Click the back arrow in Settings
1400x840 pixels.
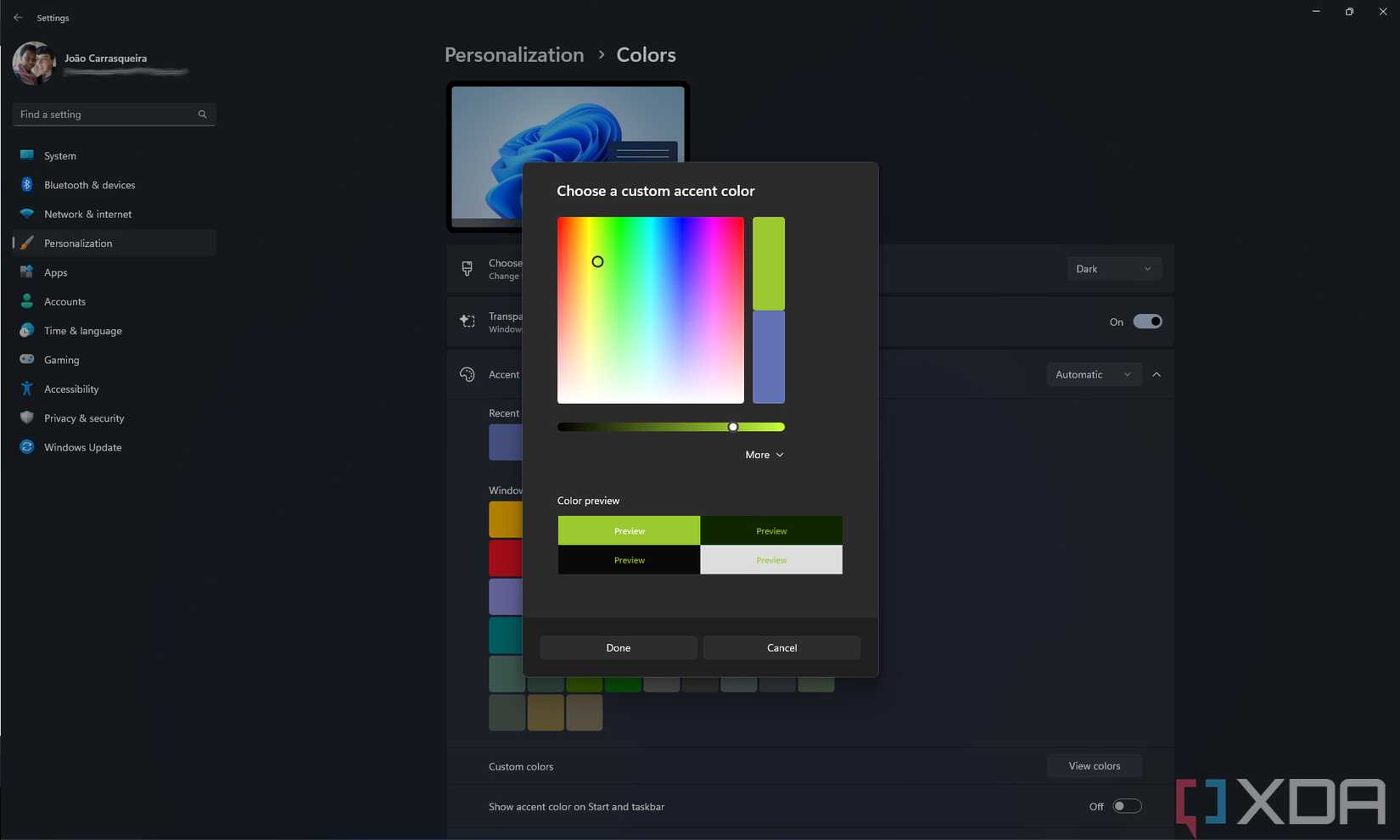coord(18,18)
